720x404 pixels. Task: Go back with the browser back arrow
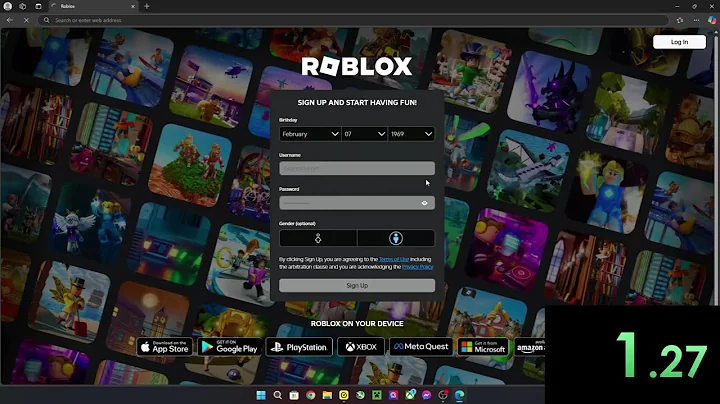pos(10,20)
